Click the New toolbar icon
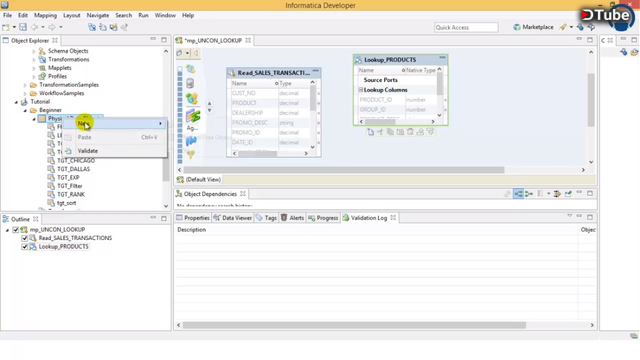The width and height of the screenshot is (640, 360). [6, 27]
